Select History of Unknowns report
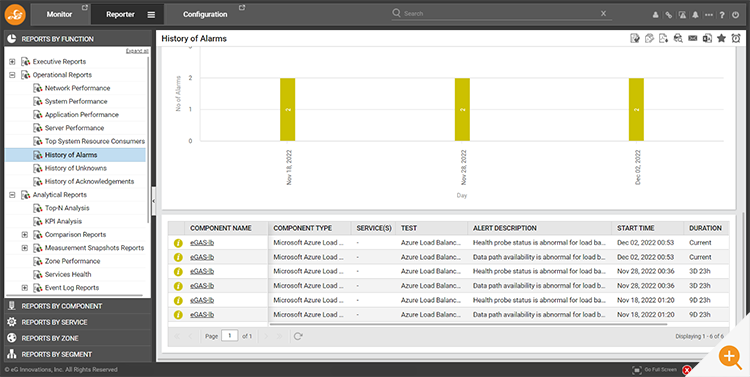Screen dimensions: 750x377 76,168
